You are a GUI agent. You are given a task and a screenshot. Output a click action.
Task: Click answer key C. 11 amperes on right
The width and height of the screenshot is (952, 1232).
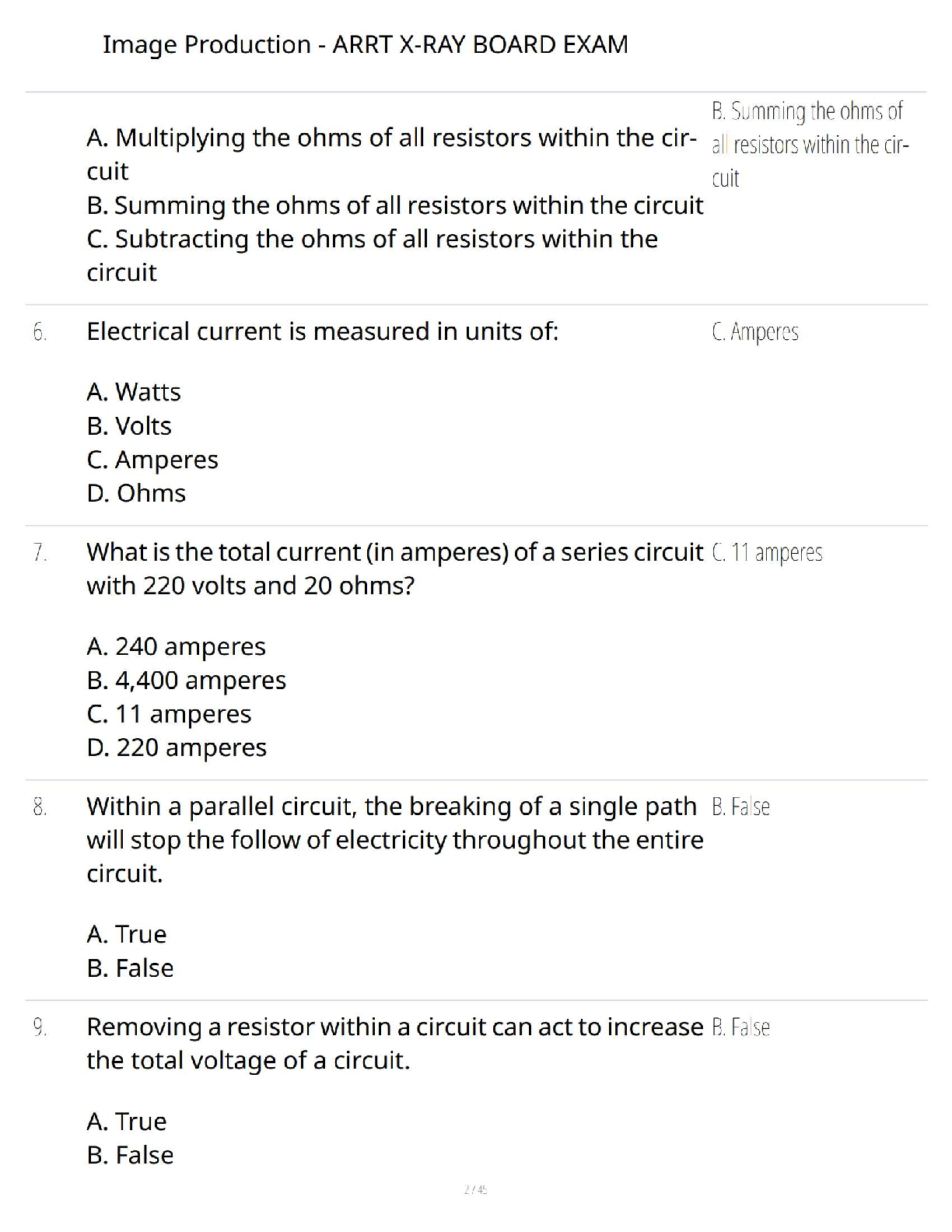767,552
